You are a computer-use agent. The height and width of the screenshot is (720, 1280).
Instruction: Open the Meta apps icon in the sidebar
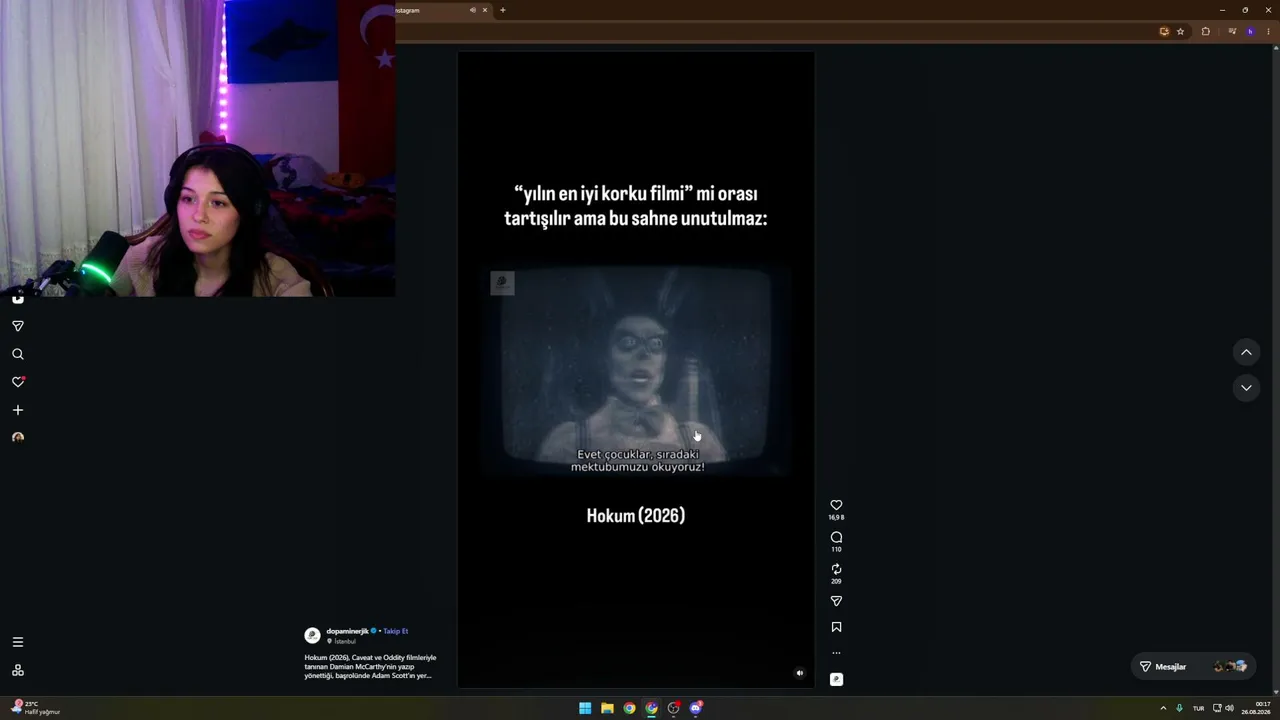17,670
